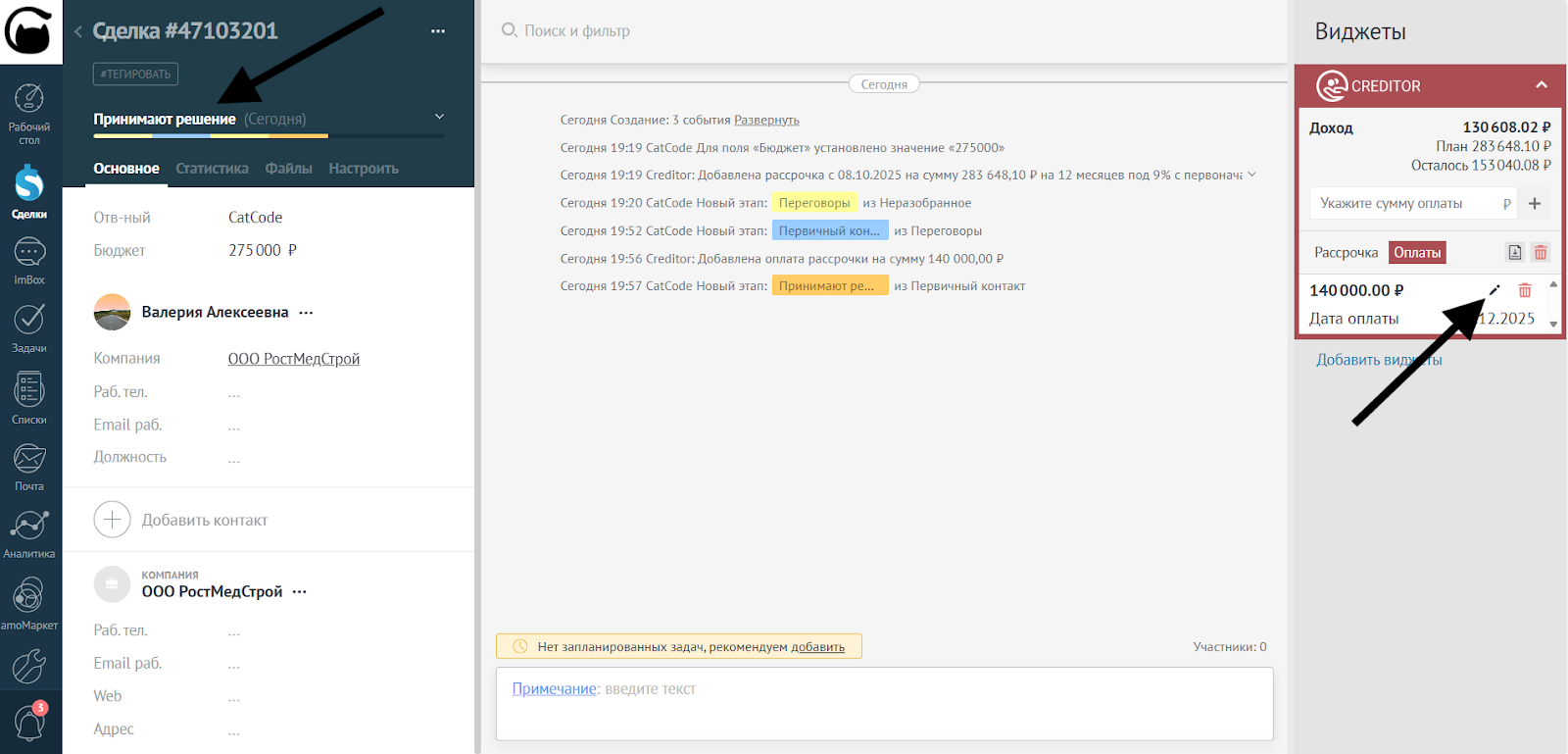The width and height of the screenshot is (1568, 754).
Task: Edit the 140 000.00 payment with pencil
Action: coord(1494,290)
